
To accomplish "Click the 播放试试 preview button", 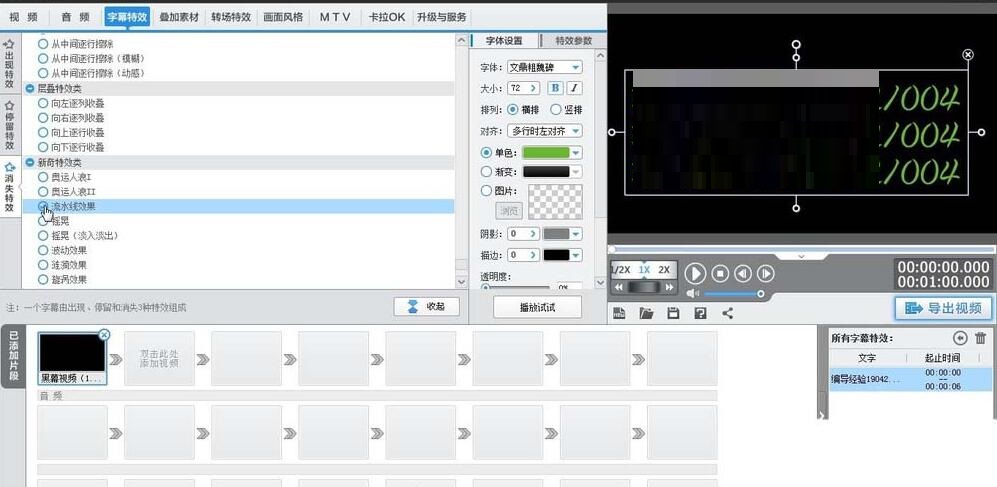I will tap(537, 307).
